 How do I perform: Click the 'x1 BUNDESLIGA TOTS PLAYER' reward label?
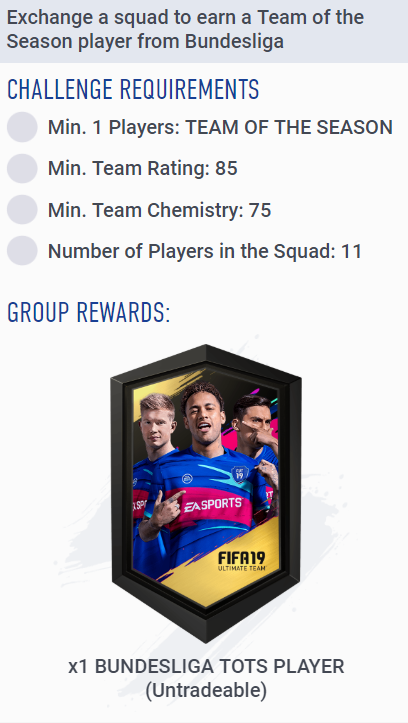[x=206, y=667]
